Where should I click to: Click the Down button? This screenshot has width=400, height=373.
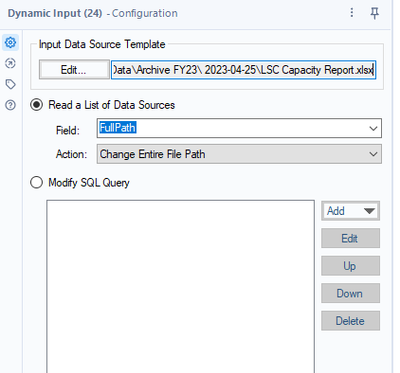pos(350,293)
